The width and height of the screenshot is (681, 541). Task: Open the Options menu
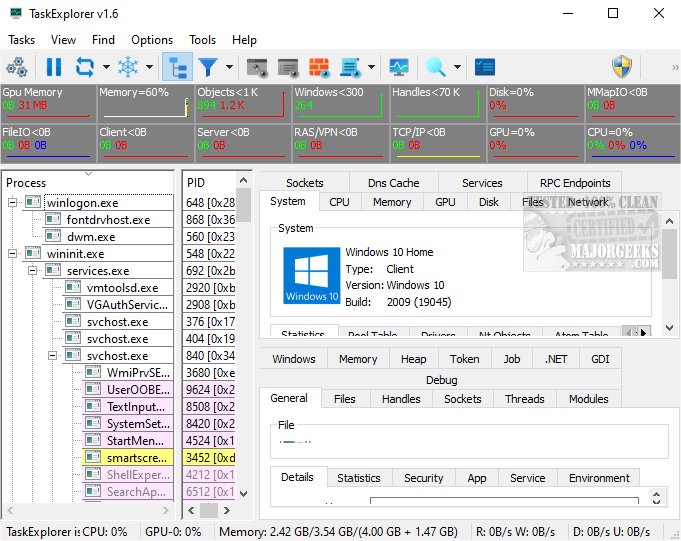pyautogui.click(x=152, y=40)
